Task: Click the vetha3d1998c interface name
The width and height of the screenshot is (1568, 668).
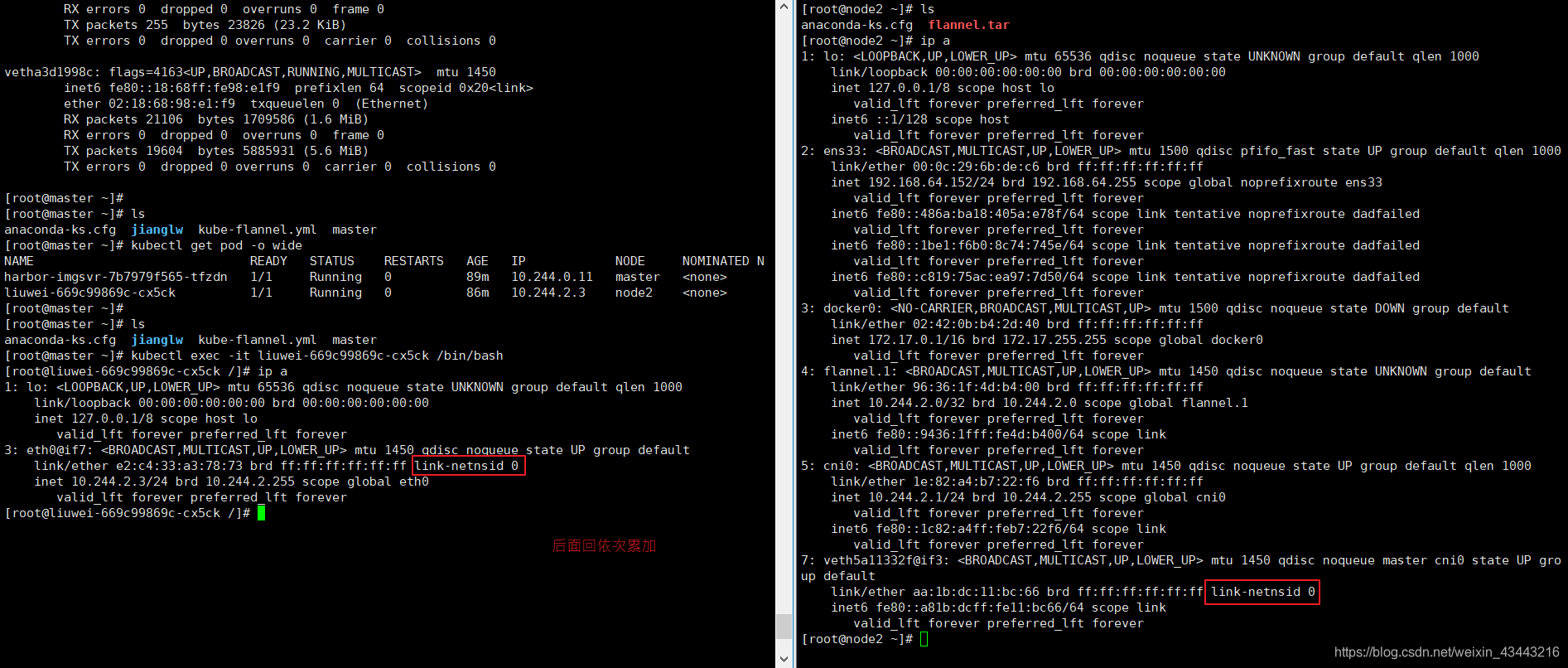Action: [x=53, y=72]
